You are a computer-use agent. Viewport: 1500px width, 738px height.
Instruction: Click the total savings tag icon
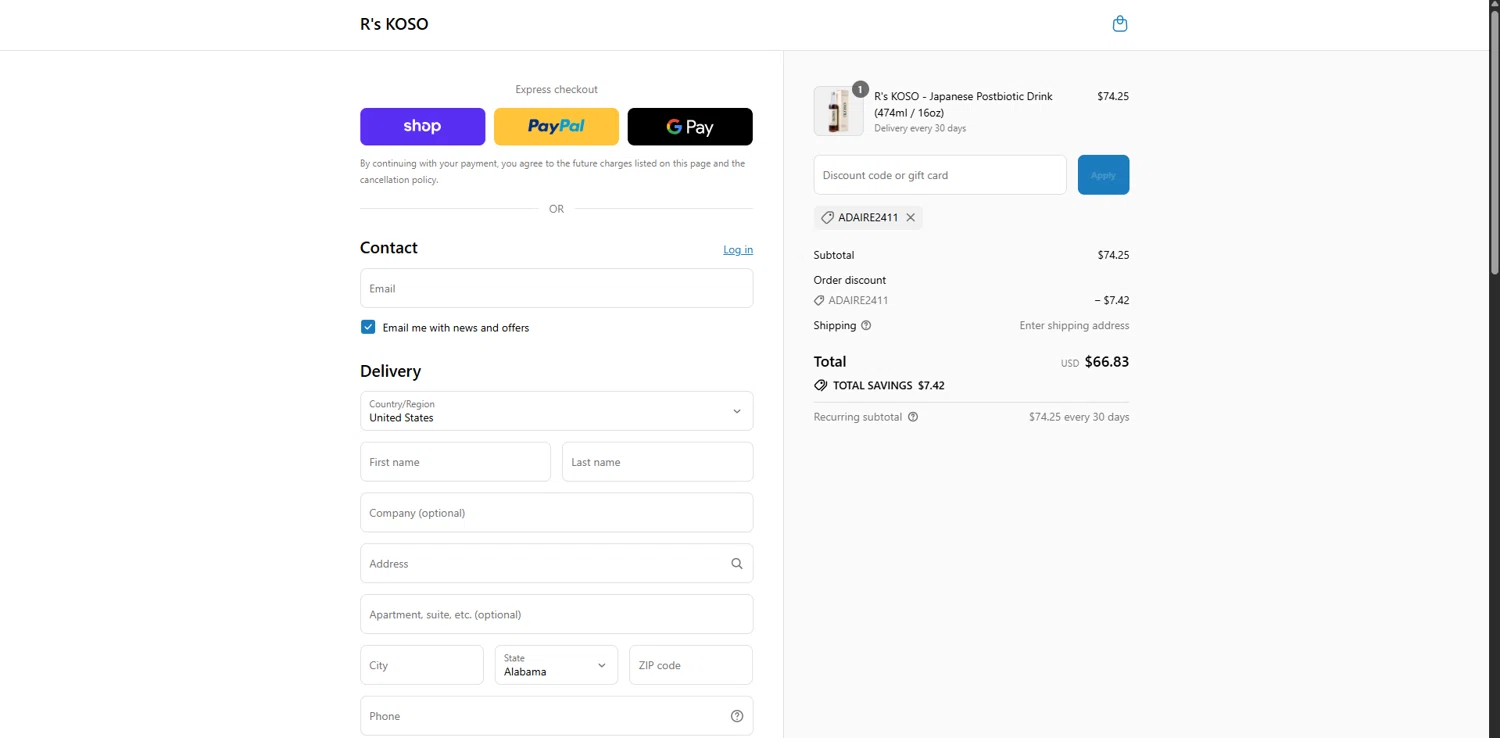820,385
